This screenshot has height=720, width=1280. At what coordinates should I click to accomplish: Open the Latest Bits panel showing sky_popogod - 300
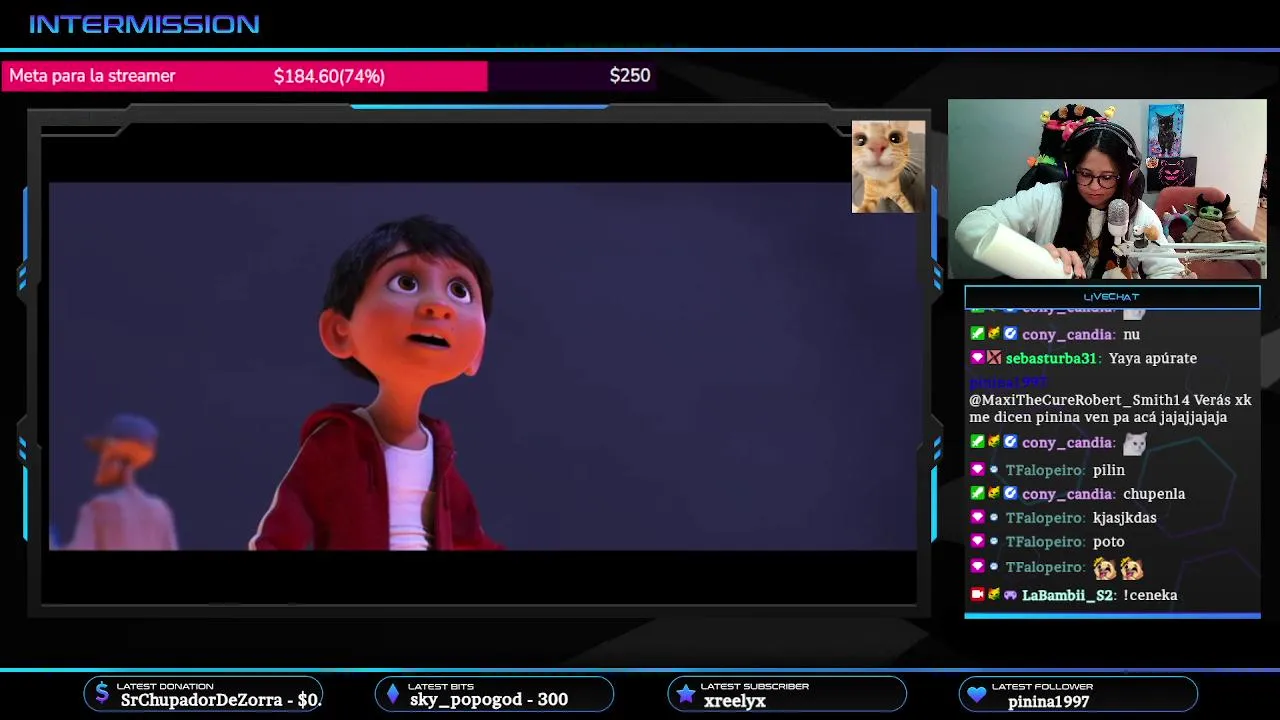[494, 693]
